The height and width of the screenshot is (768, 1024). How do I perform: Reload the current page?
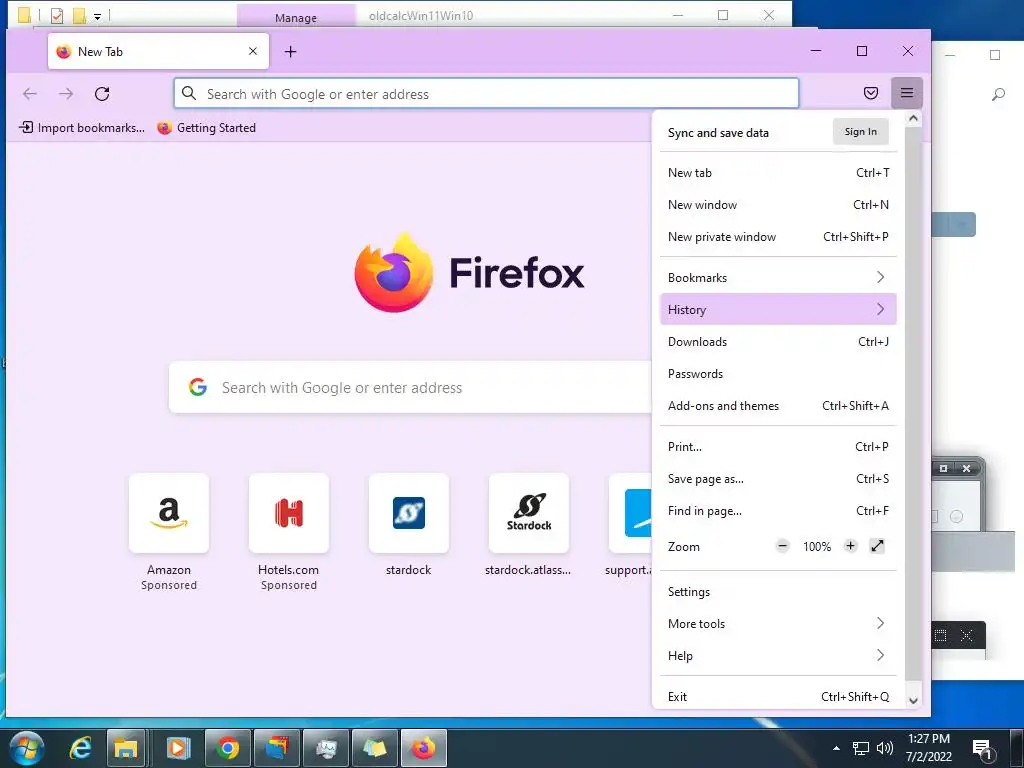(x=102, y=93)
